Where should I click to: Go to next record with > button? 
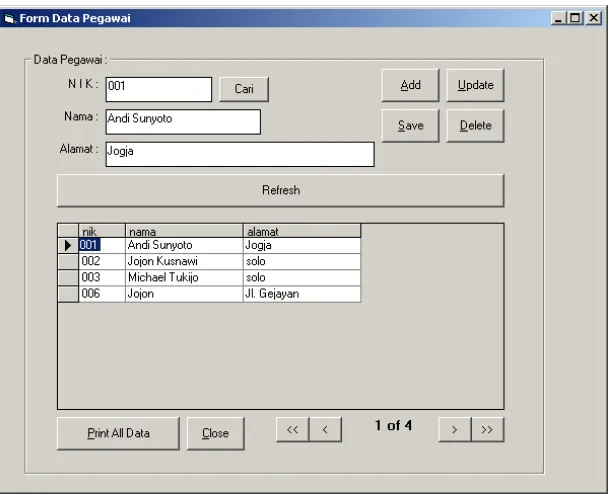(x=455, y=429)
